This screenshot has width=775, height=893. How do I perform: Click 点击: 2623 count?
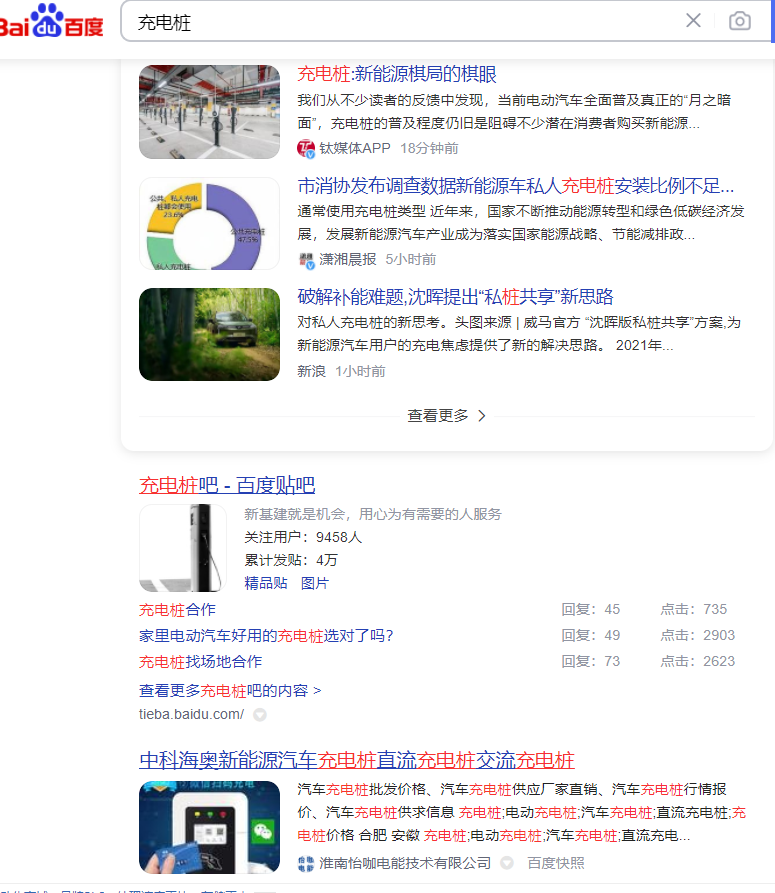pos(698,662)
